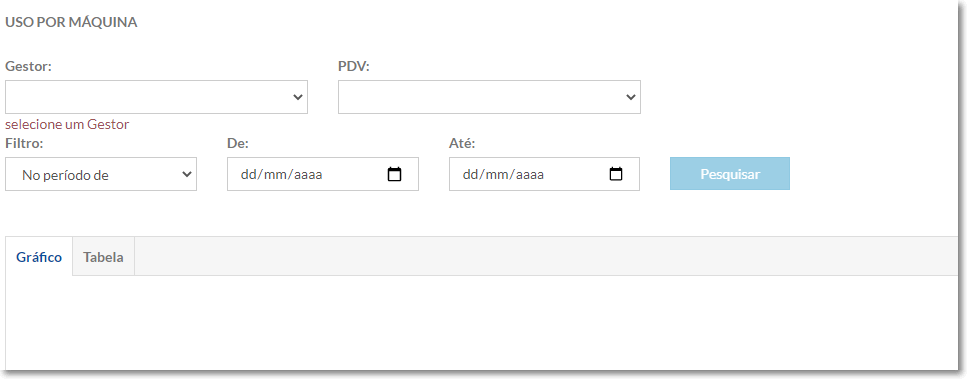This screenshot has width=967, height=379.
Task: Open the calendar picker in the Até field
Action: click(x=615, y=174)
